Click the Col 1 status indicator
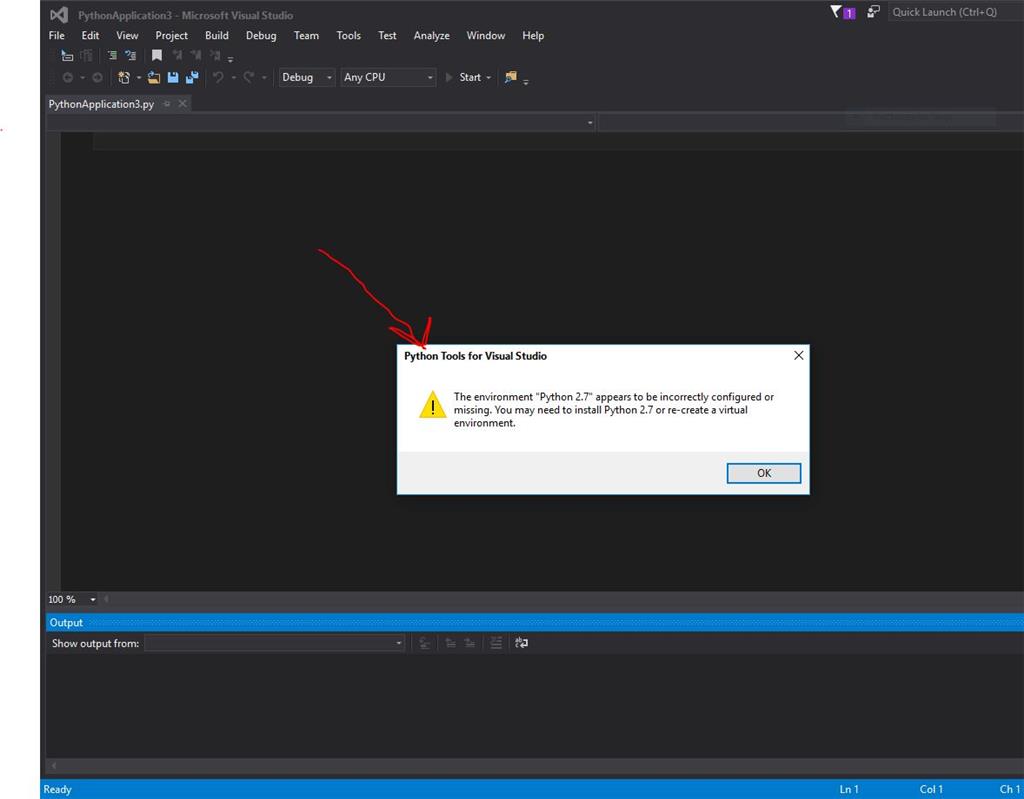Screen dimensions: 1024x799 931,789
